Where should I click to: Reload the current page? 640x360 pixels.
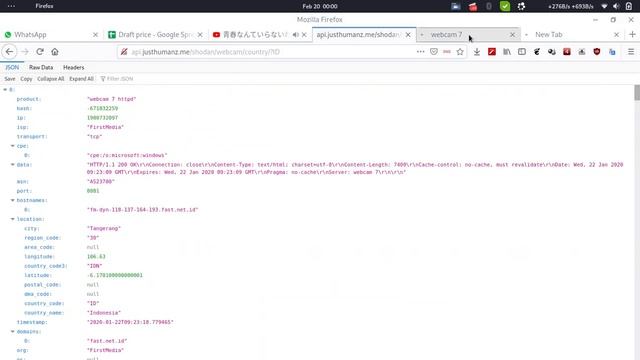coord(40,52)
